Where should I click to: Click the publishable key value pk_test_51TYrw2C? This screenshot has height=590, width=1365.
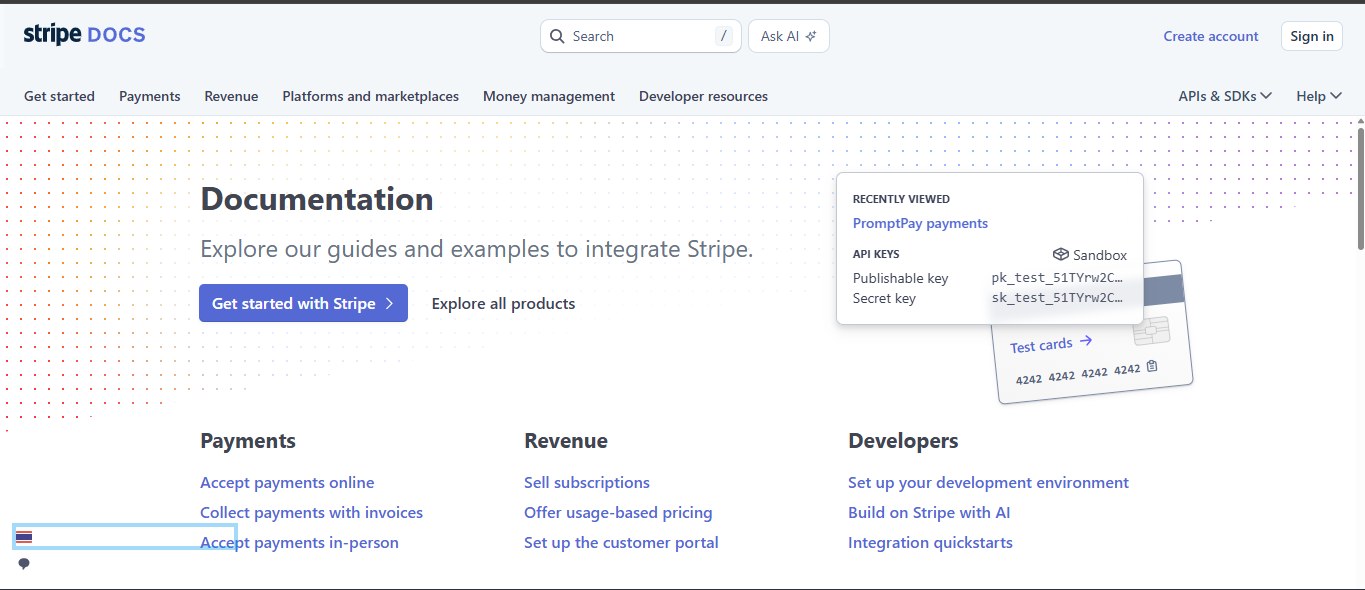coord(1057,278)
